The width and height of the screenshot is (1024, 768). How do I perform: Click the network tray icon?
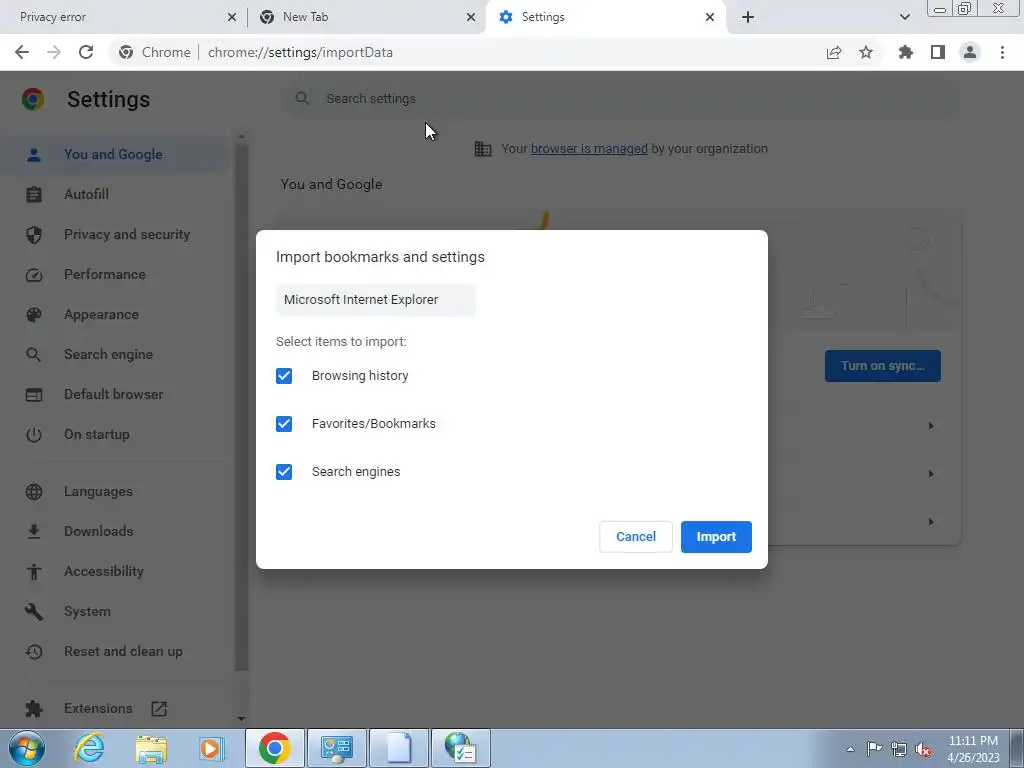tap(899, 749)
